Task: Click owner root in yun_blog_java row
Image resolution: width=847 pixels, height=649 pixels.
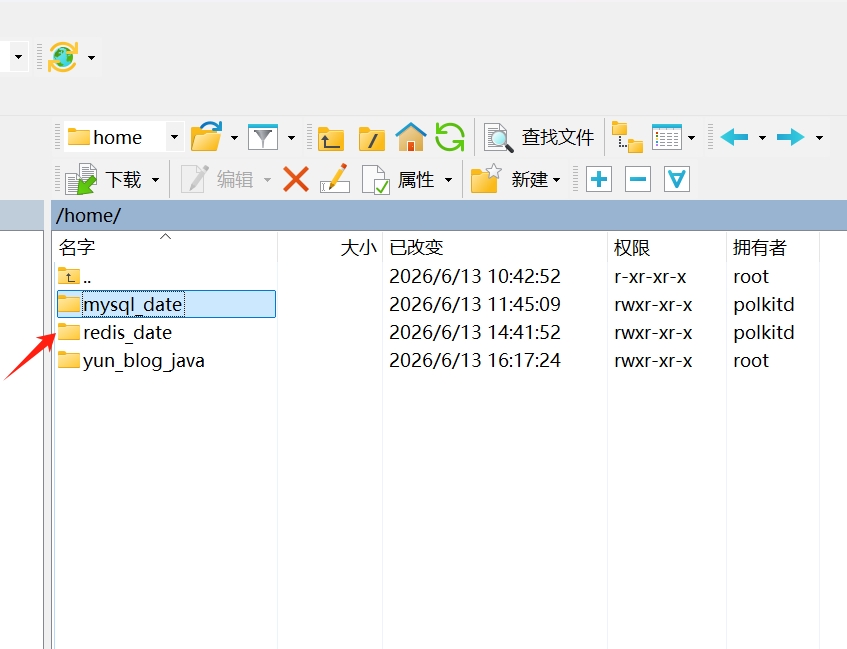Action: [751, 360]
